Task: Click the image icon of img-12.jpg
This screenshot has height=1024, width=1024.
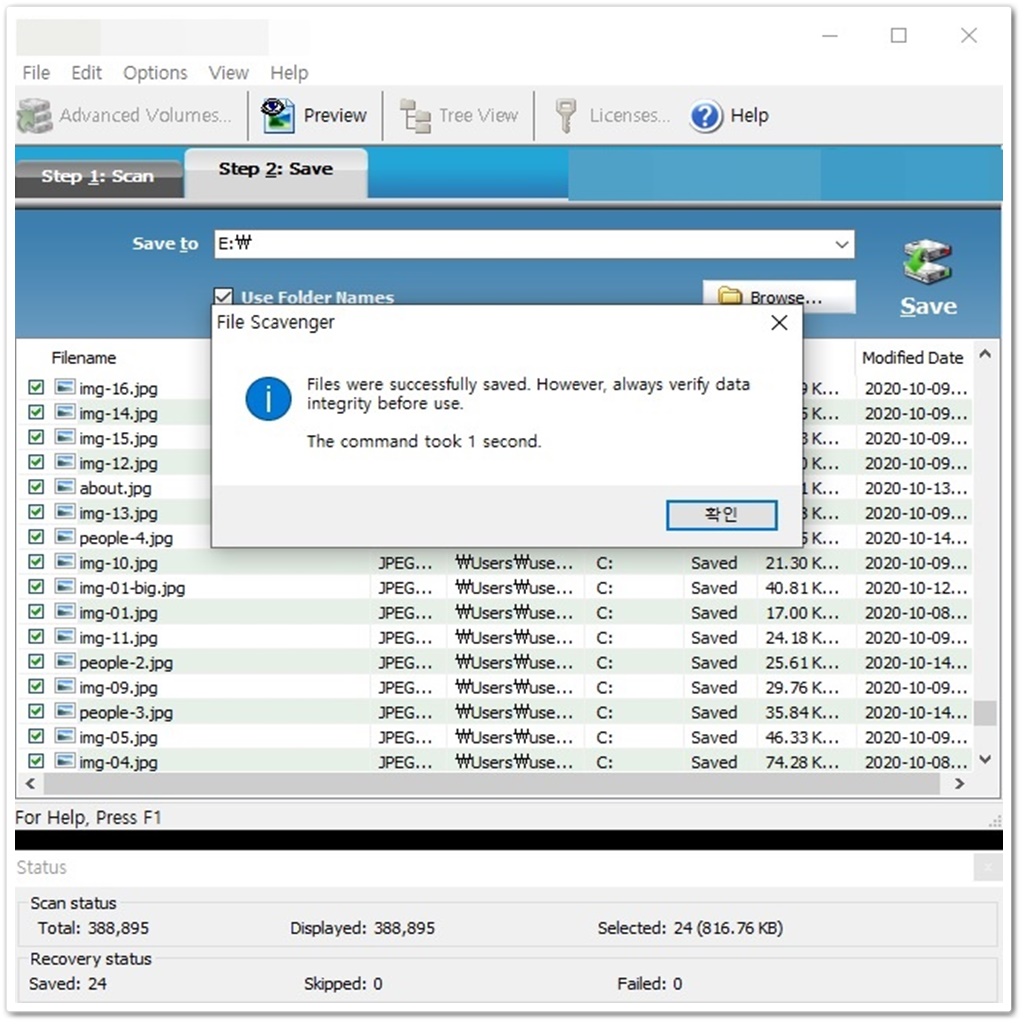Action: coord(64,462)
